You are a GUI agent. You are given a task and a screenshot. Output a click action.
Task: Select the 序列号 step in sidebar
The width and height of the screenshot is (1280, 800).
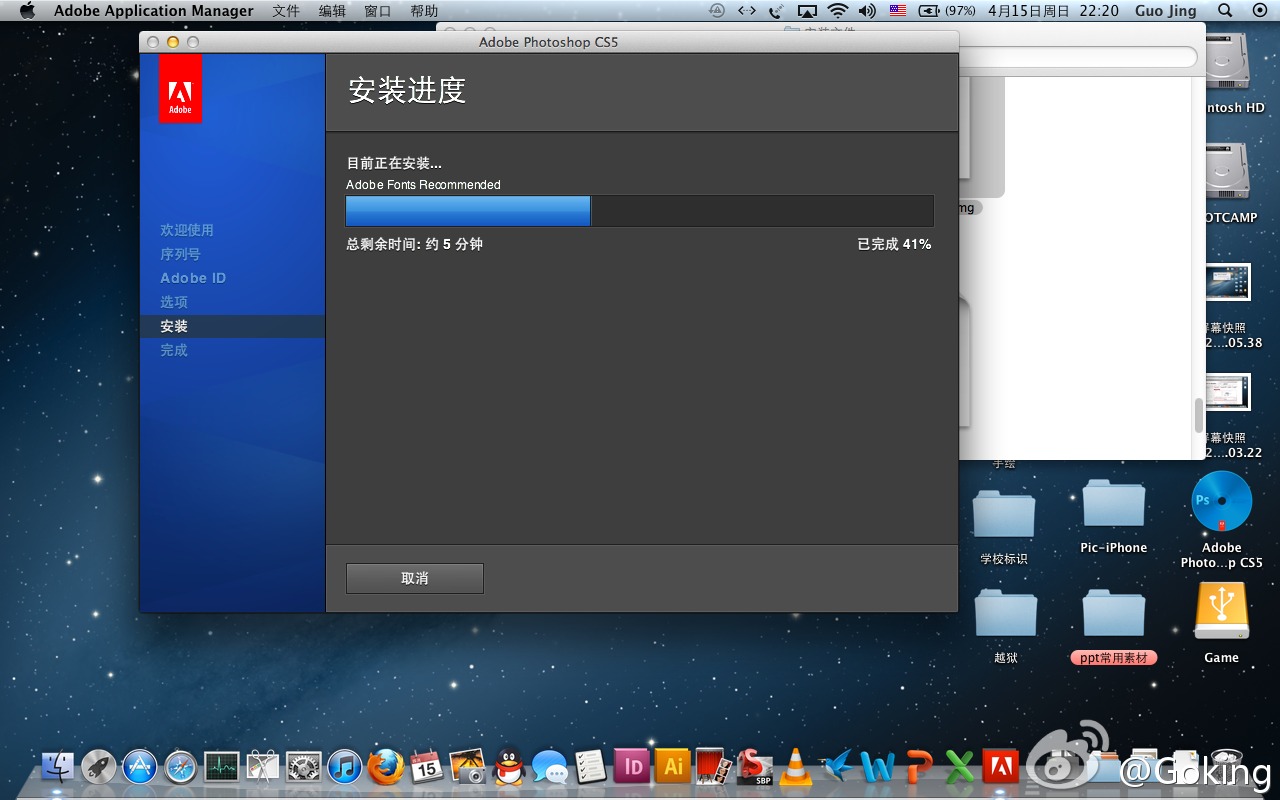click(x=180, y=254)
